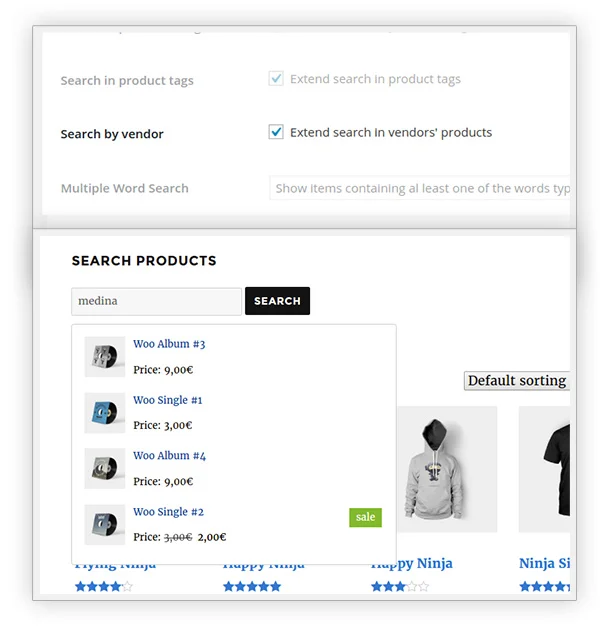Choose Woo Album #4 from the suggestions
The image size is (603, 634).
tap(169, 456)
